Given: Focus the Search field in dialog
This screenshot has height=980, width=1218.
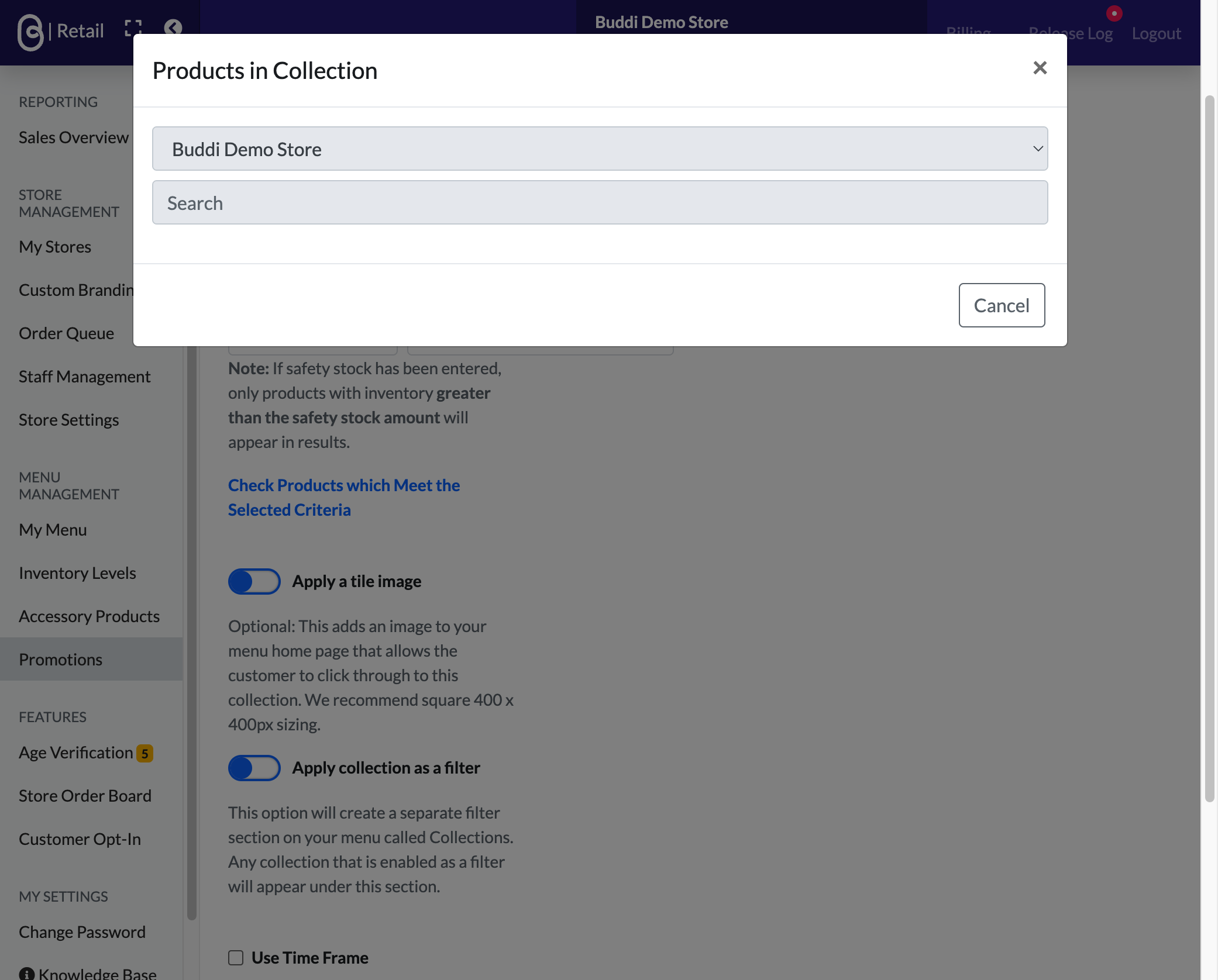Looking at the screenshot, I should point(600,203).
